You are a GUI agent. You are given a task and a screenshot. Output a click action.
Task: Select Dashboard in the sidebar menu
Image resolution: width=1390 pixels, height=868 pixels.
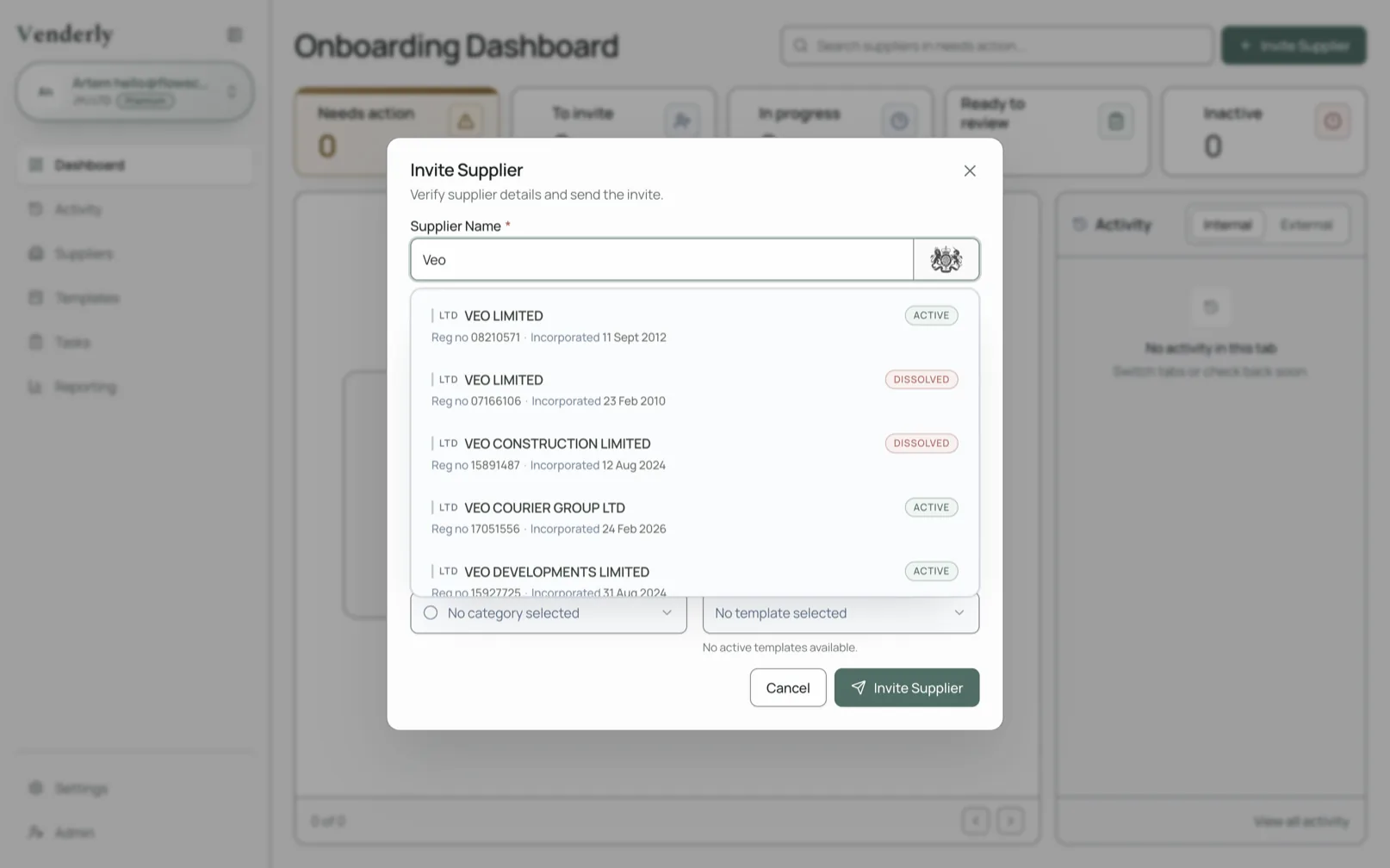point(90,164)
